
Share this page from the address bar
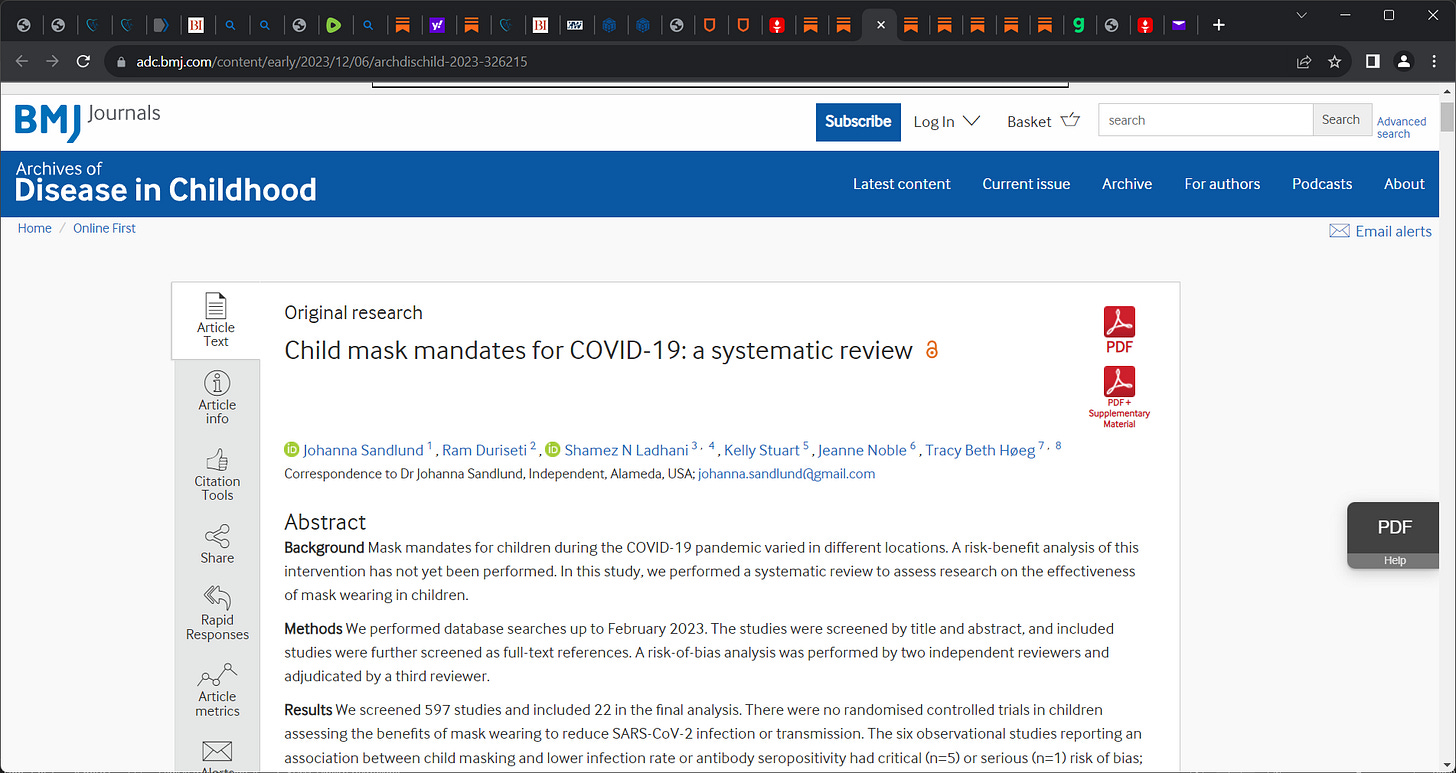click(1304, 62)
